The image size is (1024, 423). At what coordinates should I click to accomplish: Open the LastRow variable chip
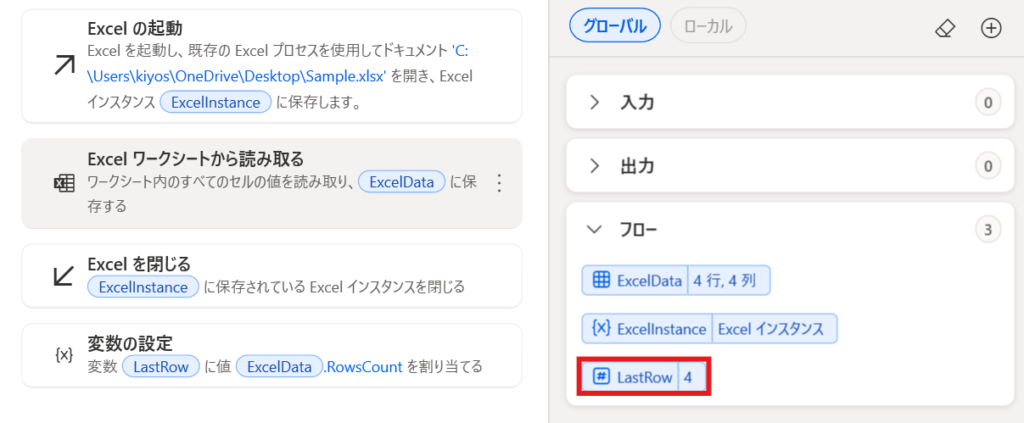[644, 377]
